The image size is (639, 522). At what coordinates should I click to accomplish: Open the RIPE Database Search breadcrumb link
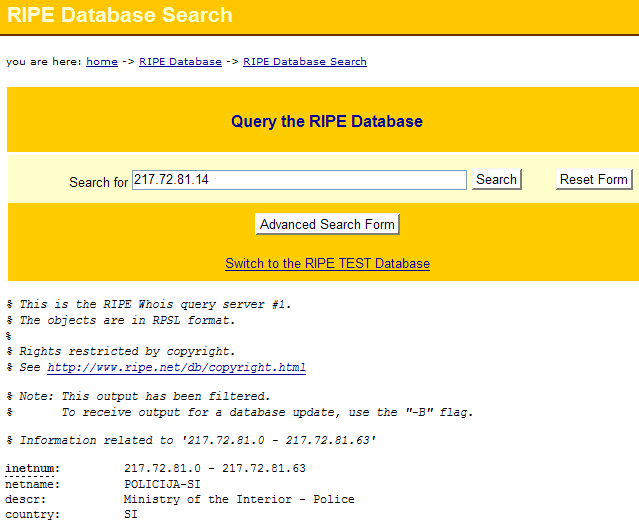tap(305, 62)
